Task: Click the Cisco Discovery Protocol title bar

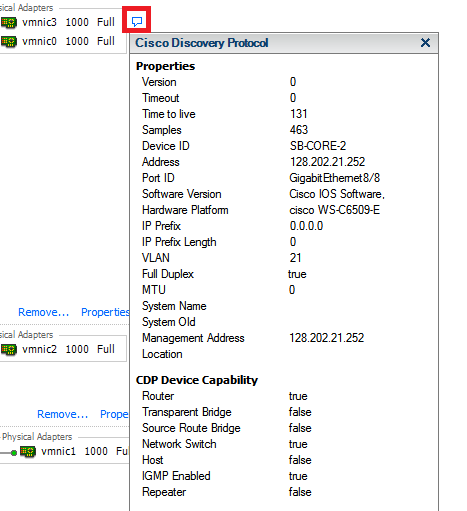Action: pyautogui.click(x=284, y=43)
